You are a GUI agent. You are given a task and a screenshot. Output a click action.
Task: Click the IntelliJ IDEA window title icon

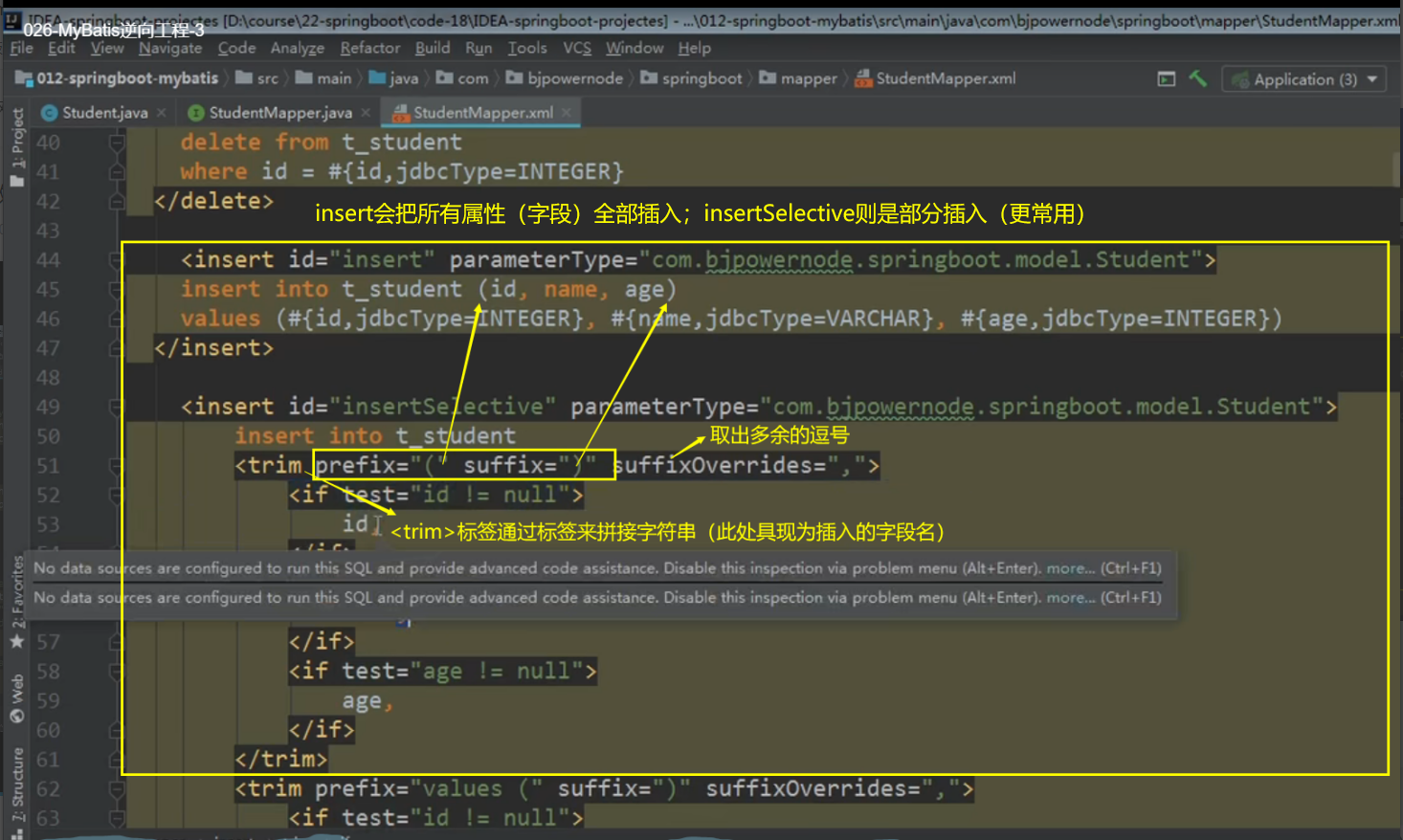pos(12,19)
